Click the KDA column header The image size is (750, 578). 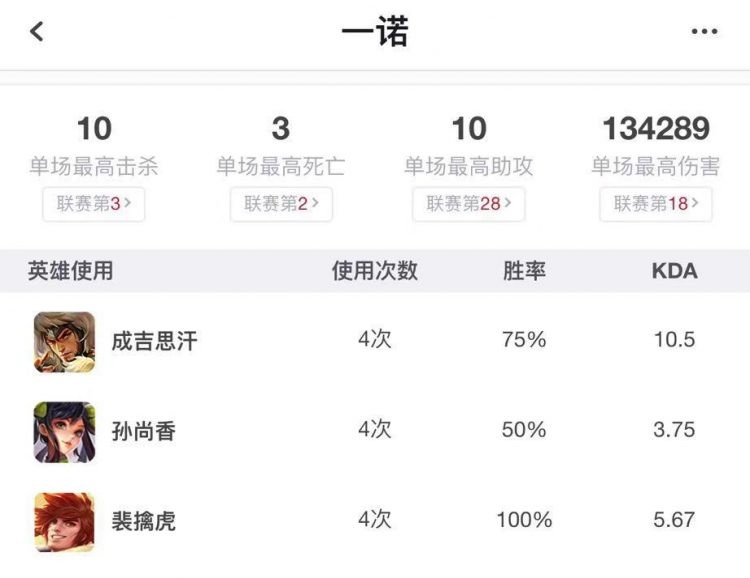pyautogui.click(x=674, y=271)
